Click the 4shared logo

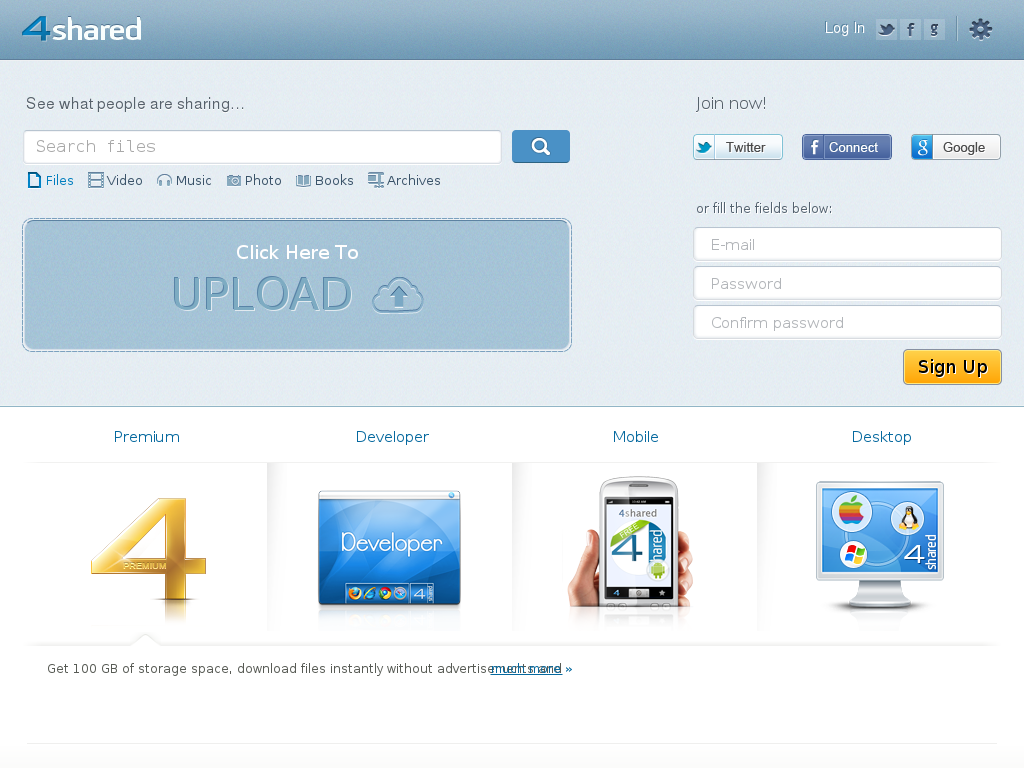point(82,29)
